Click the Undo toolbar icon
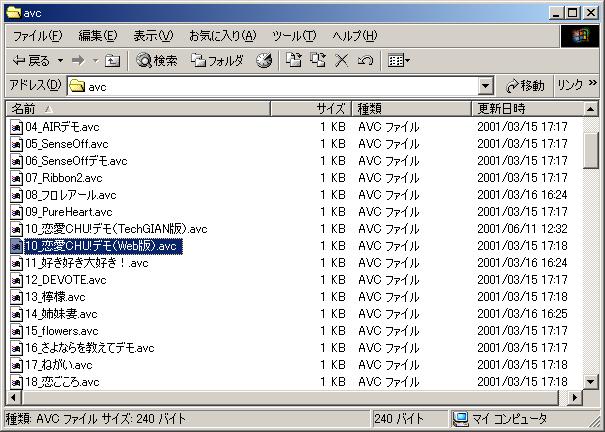The height and width of the screenshot is (432, 605). [x=365, y=61]
